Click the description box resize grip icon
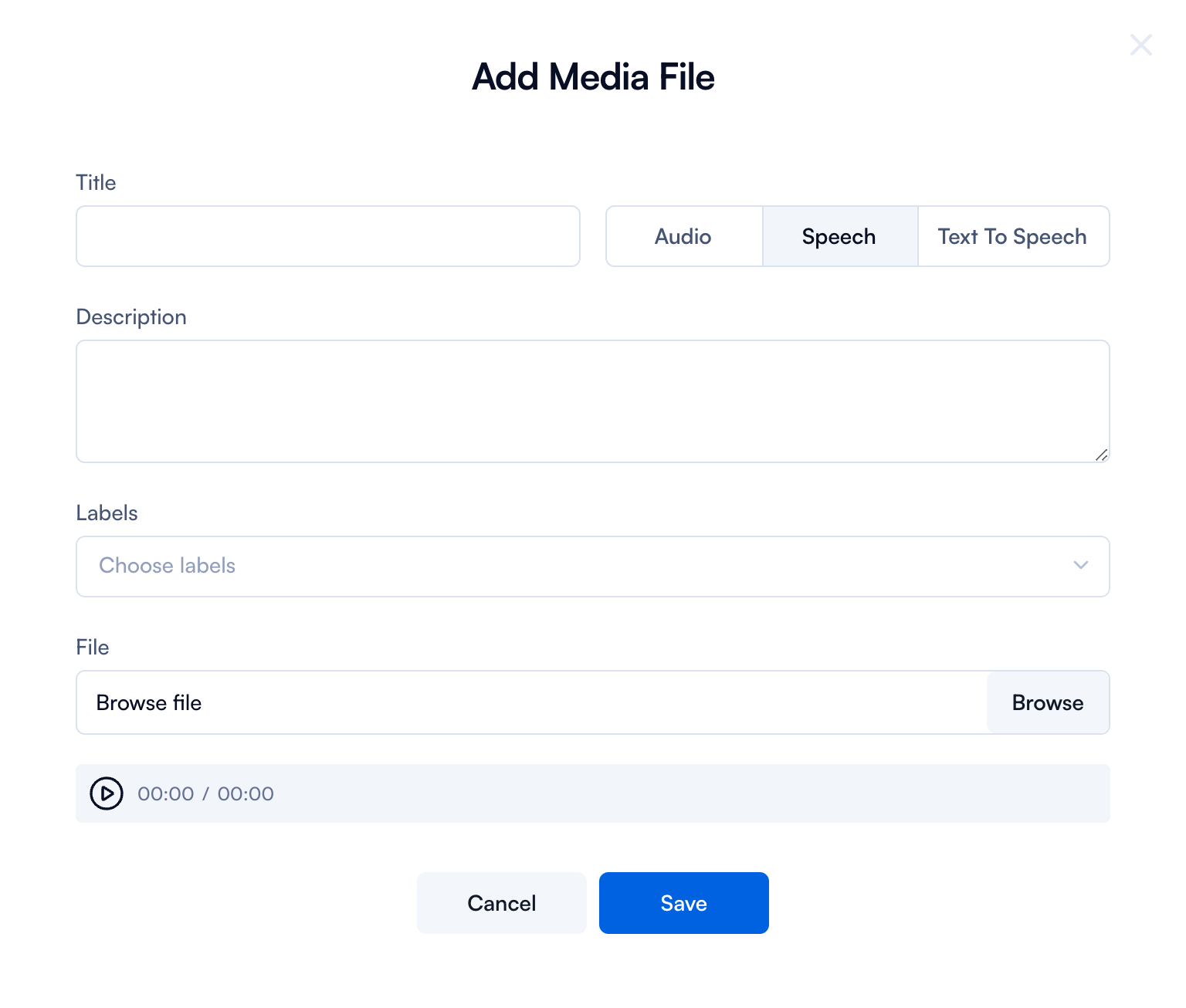Screen dimensions: 1186x1008 point(1103,455)
